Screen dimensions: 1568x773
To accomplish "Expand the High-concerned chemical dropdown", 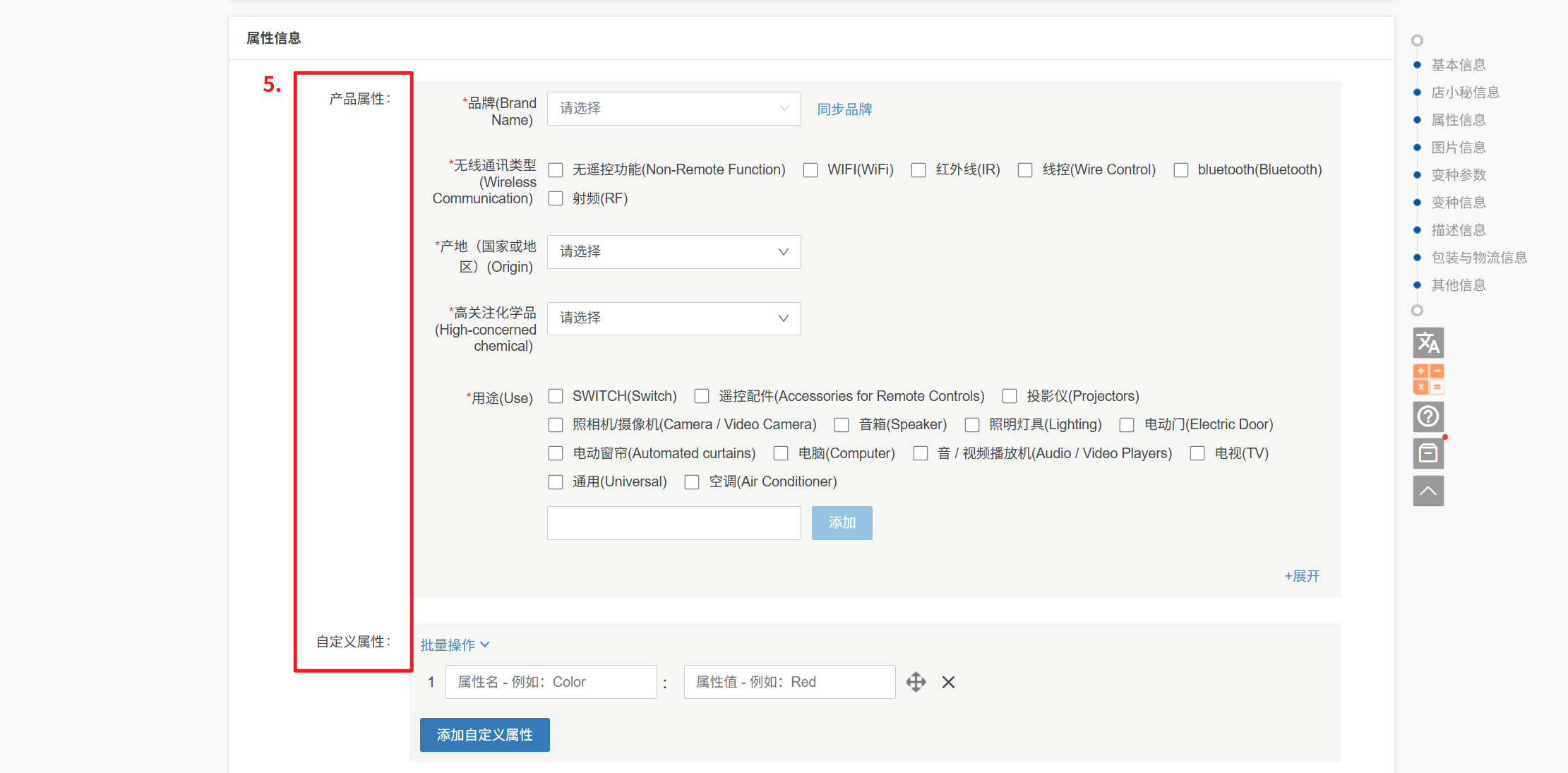I will (x=674, y=318).
